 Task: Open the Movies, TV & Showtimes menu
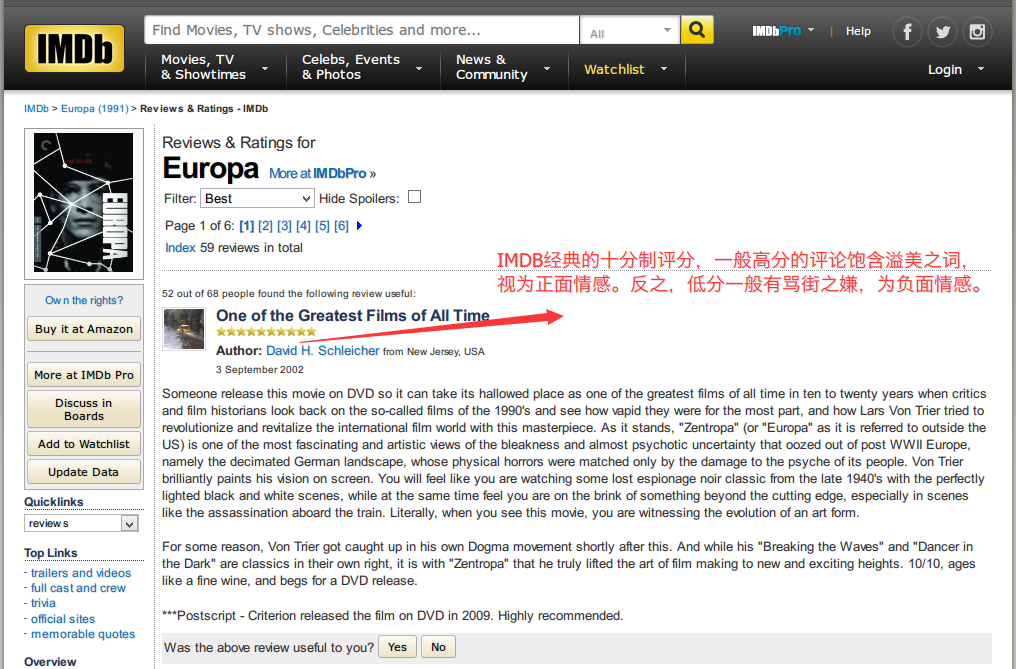(x=214, y=67)
